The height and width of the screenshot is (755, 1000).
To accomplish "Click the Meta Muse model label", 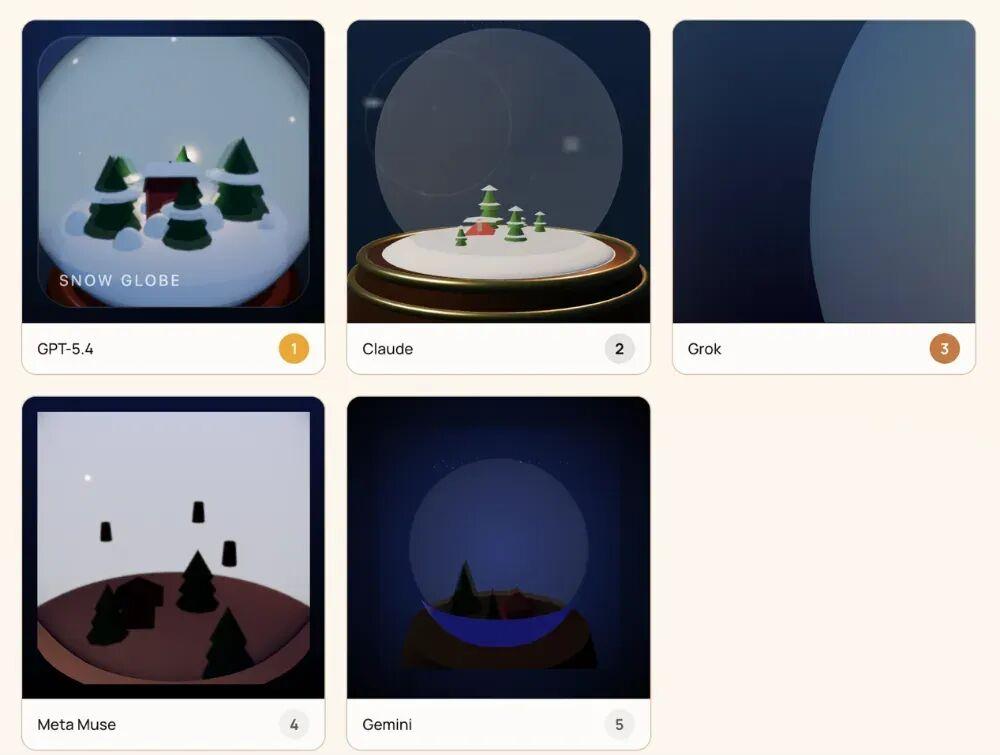I will click(77, 724).
